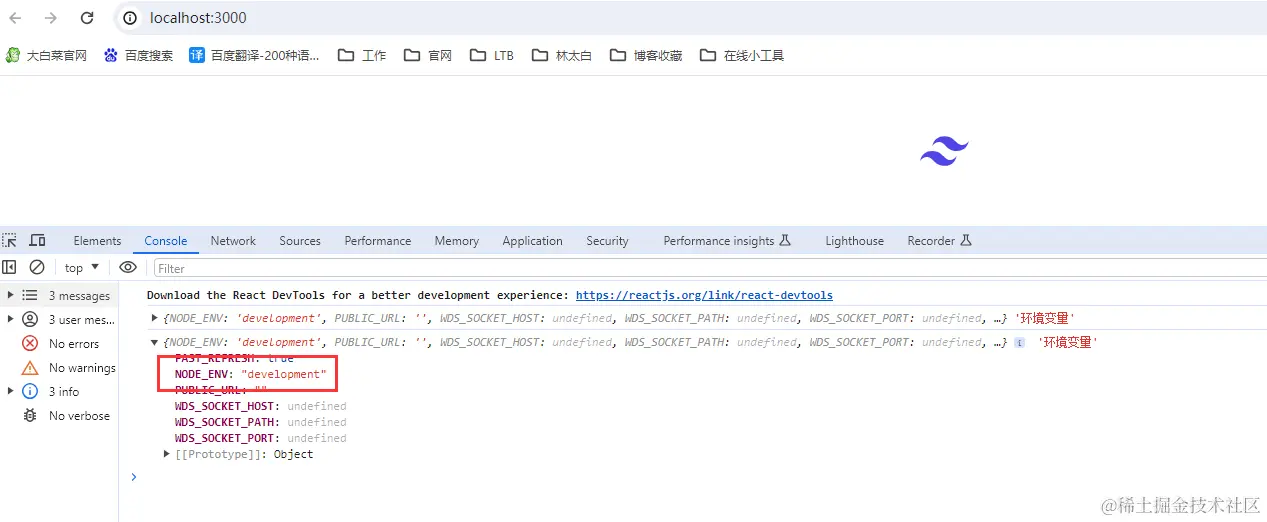Switch to the Performance tab
Image resolution: width=1267 pixels, height=522 pixels.
click(x=378, y=241)
